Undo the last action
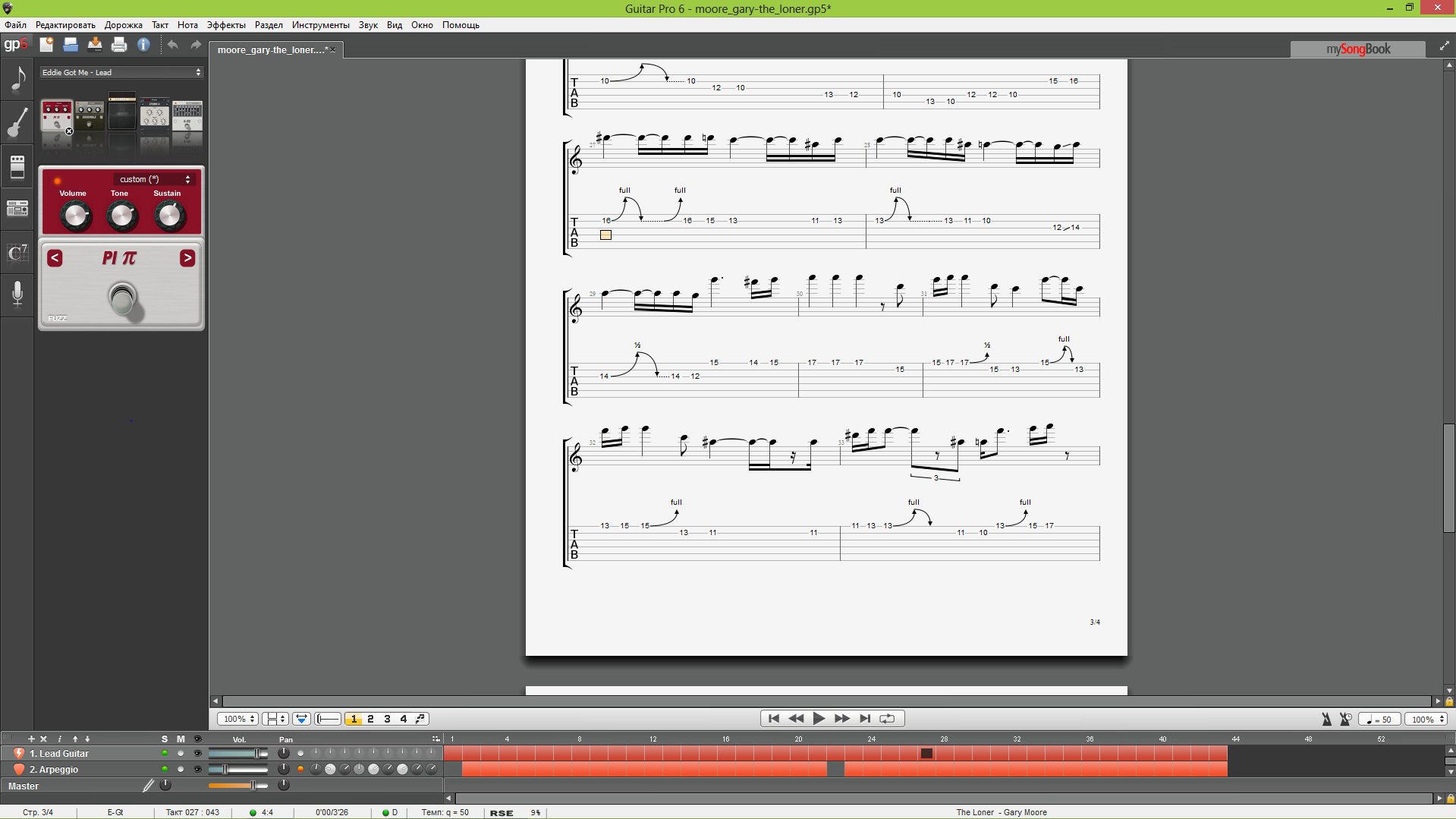The image size is (1456, 819). click(172, 45)
